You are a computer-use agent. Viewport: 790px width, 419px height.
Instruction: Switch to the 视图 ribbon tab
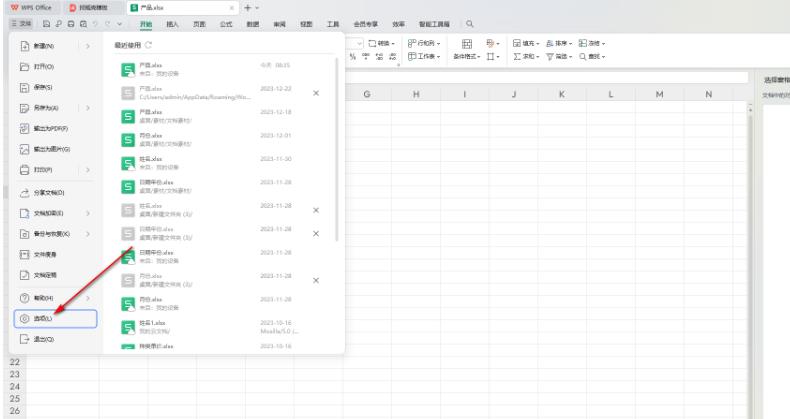coord(306,24)
